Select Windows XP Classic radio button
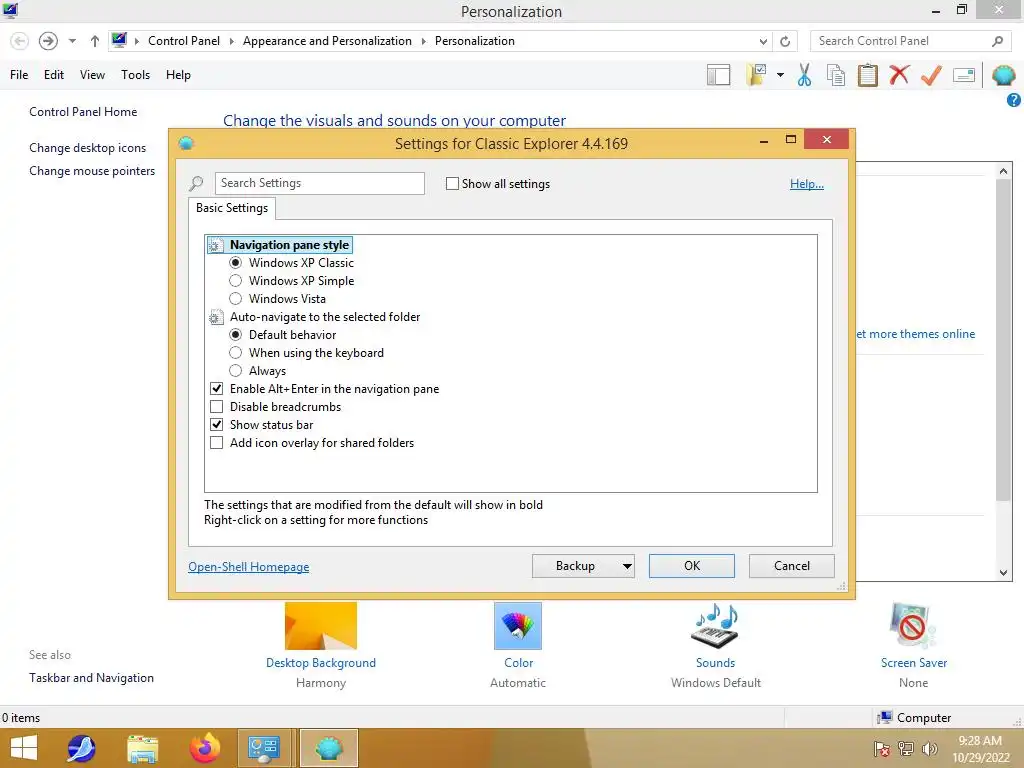Screen dimensions: 1024x768 tap(236, 263)
